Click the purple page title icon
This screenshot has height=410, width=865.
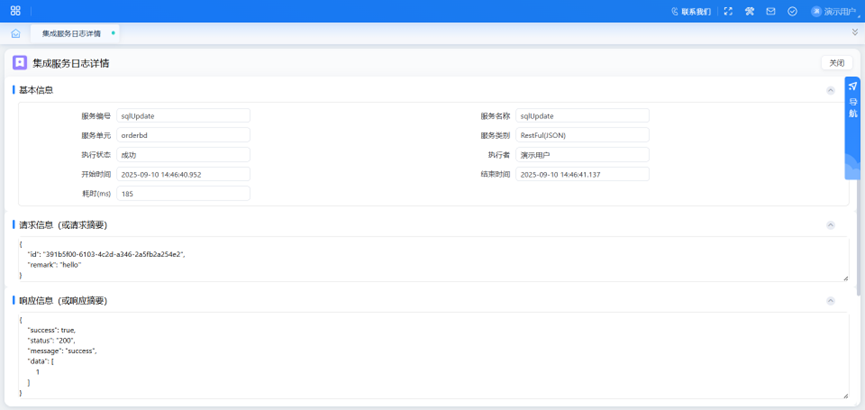[x=20, y=63]
